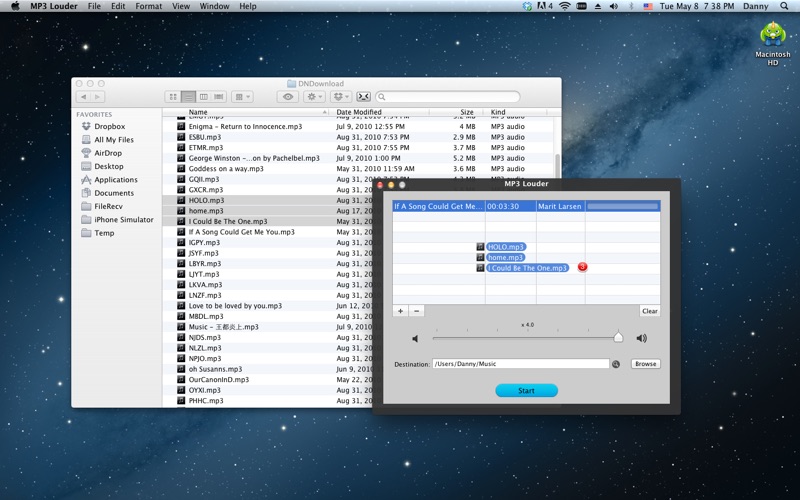The height and width of the screenshot is (500, 800).
Task: Switch Finder to list view
Action: (x=188, y=96)
